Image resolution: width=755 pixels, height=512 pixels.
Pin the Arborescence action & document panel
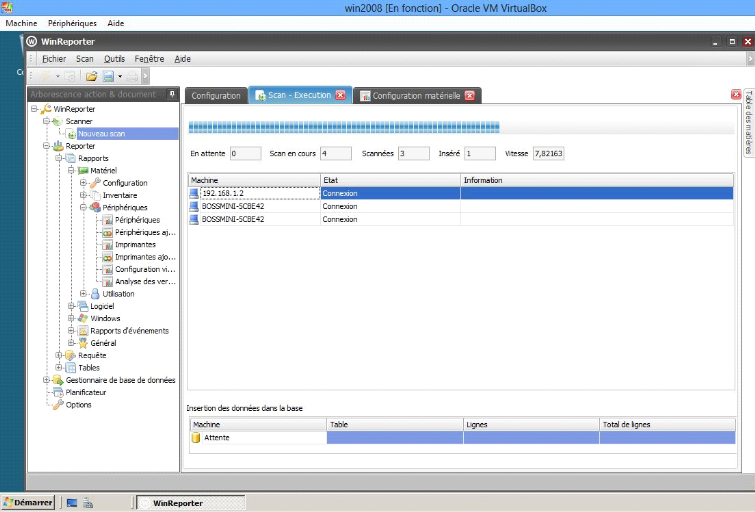coord(172,94)
